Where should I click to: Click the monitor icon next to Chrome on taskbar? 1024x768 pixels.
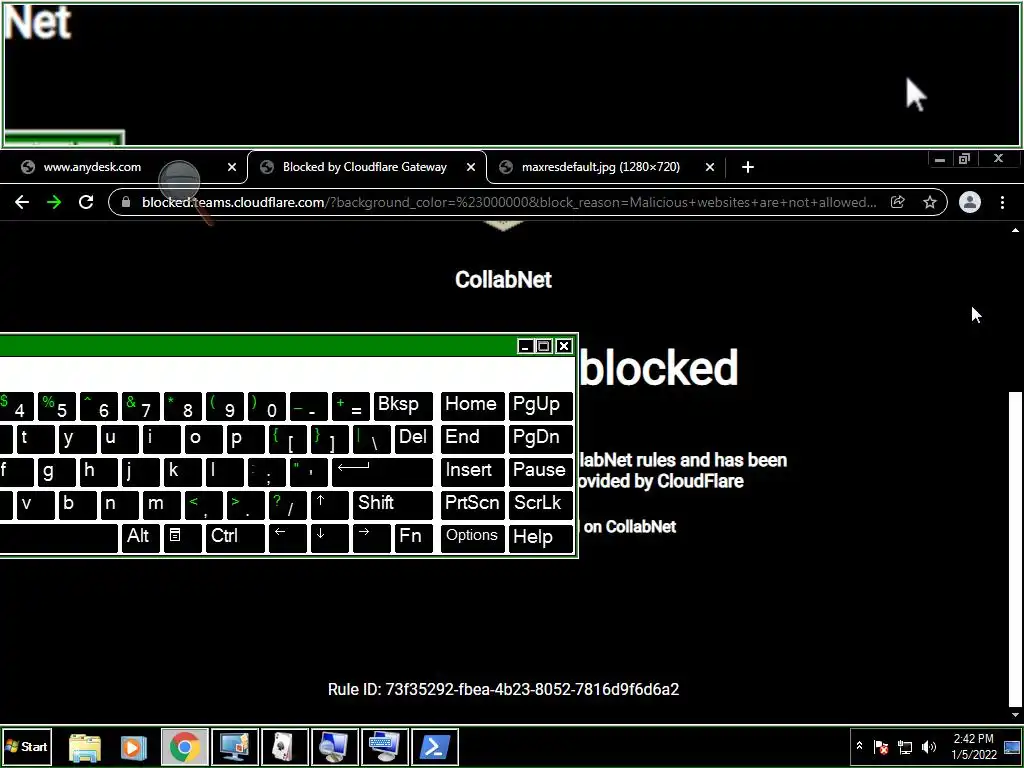[234, 747]
